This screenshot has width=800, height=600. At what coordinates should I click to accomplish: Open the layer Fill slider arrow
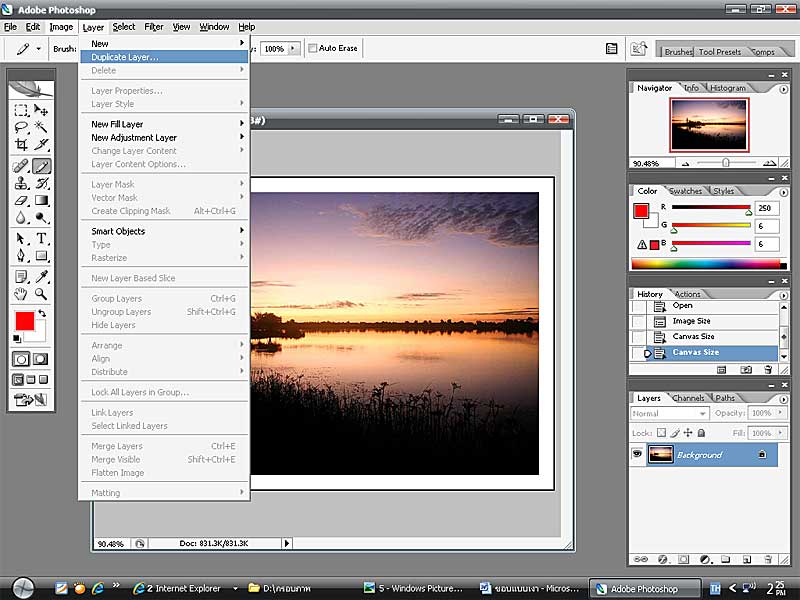point(780,433)
